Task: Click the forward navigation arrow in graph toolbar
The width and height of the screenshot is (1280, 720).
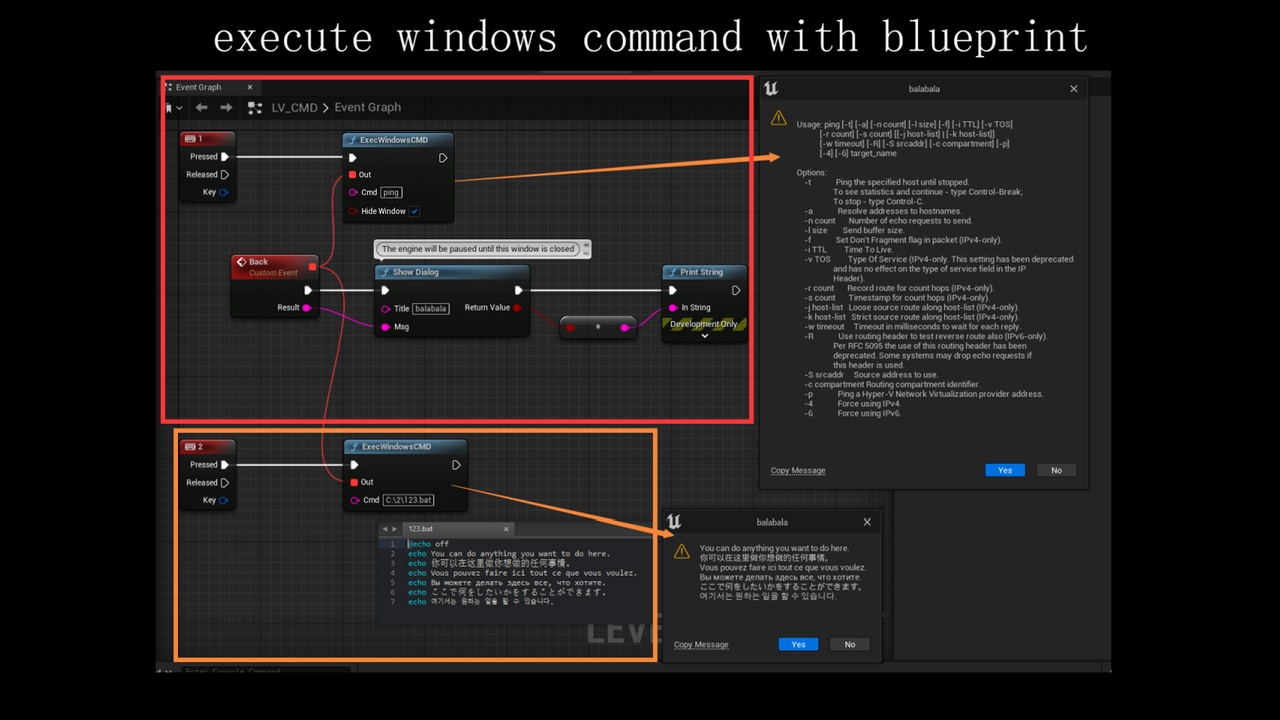Action: tap(226, 107)
